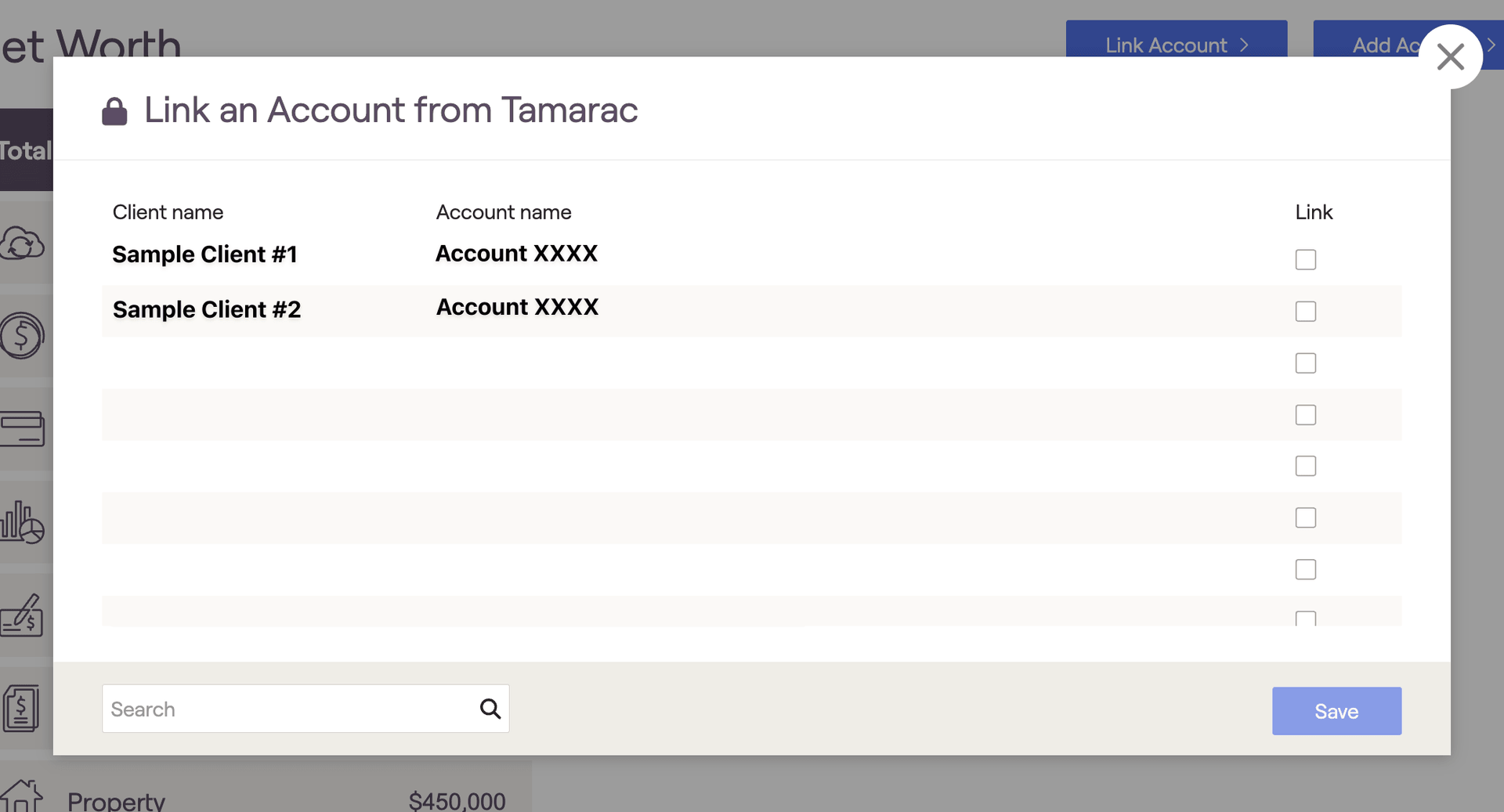1504x812 pixels.
Task: Select Account XXXX for Sample Client #1
Action: point(516,254)
